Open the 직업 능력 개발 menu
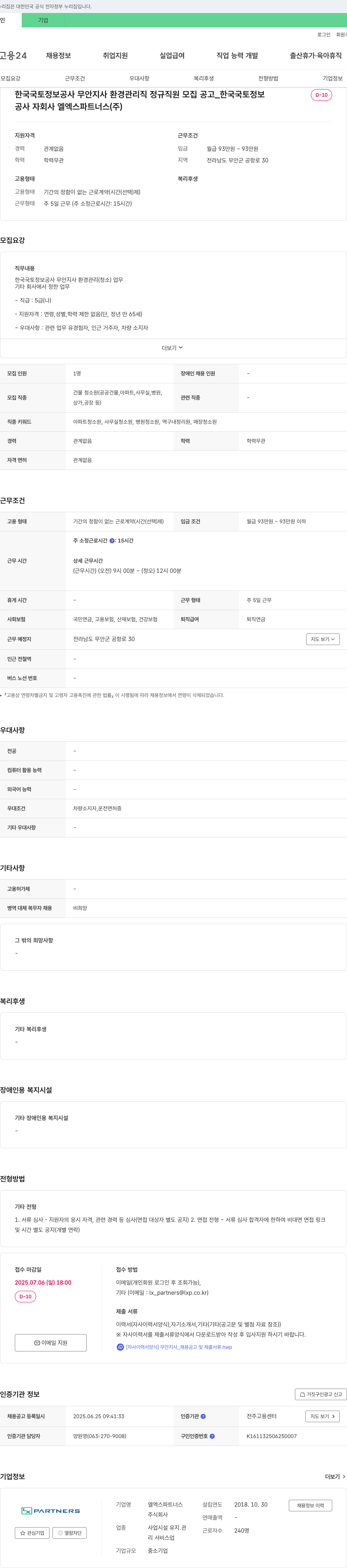Screen dimensions: 347x1568 237,55
